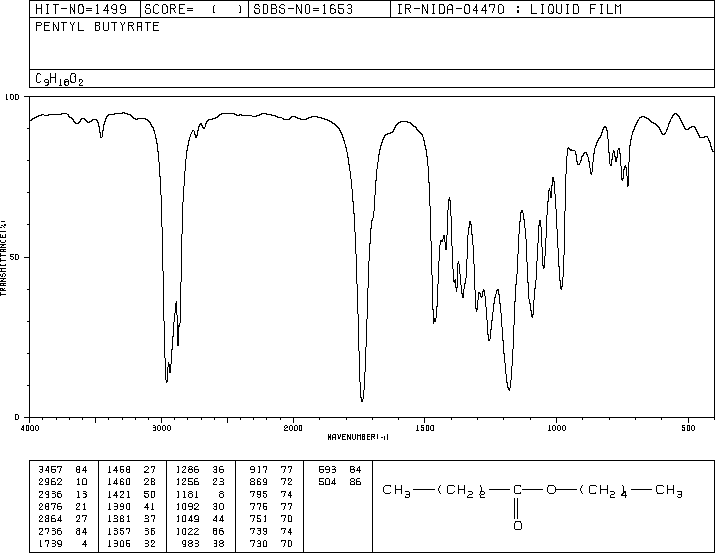Viewport: 715px width, 553px height.
Task: Select the 2000 wavenumber axis label
Action: pyautogui.click(x=293, y=428)
